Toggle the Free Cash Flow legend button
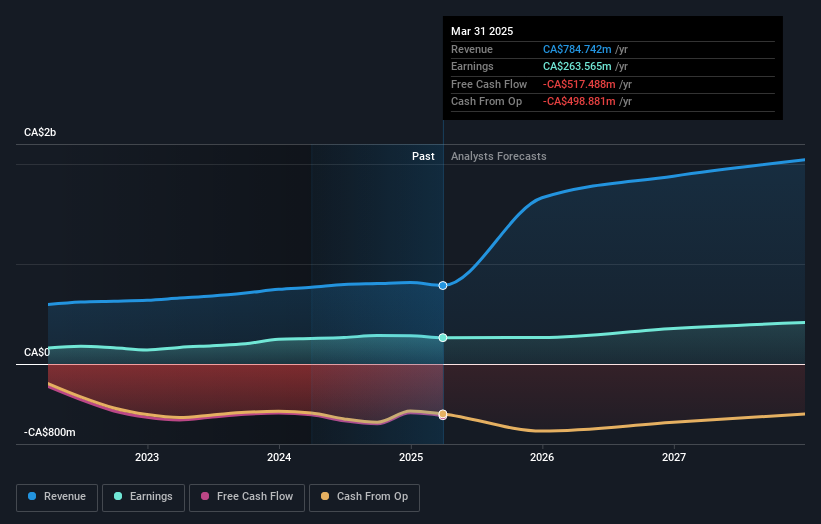Image resolution: width=821 pixels, height=524 pixels. click(247, 497)
